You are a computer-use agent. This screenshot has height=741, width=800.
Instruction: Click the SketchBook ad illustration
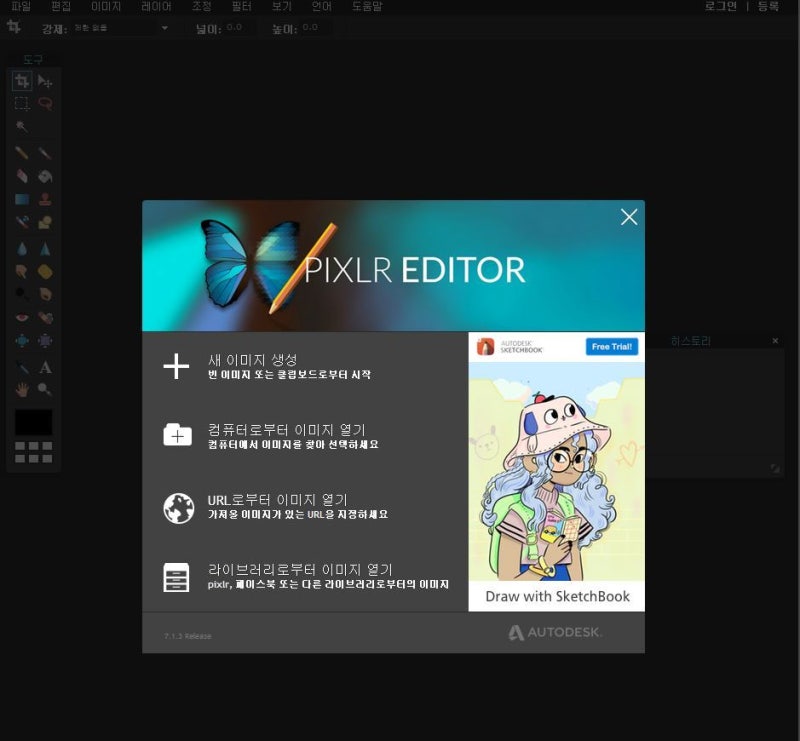[557, 471]
